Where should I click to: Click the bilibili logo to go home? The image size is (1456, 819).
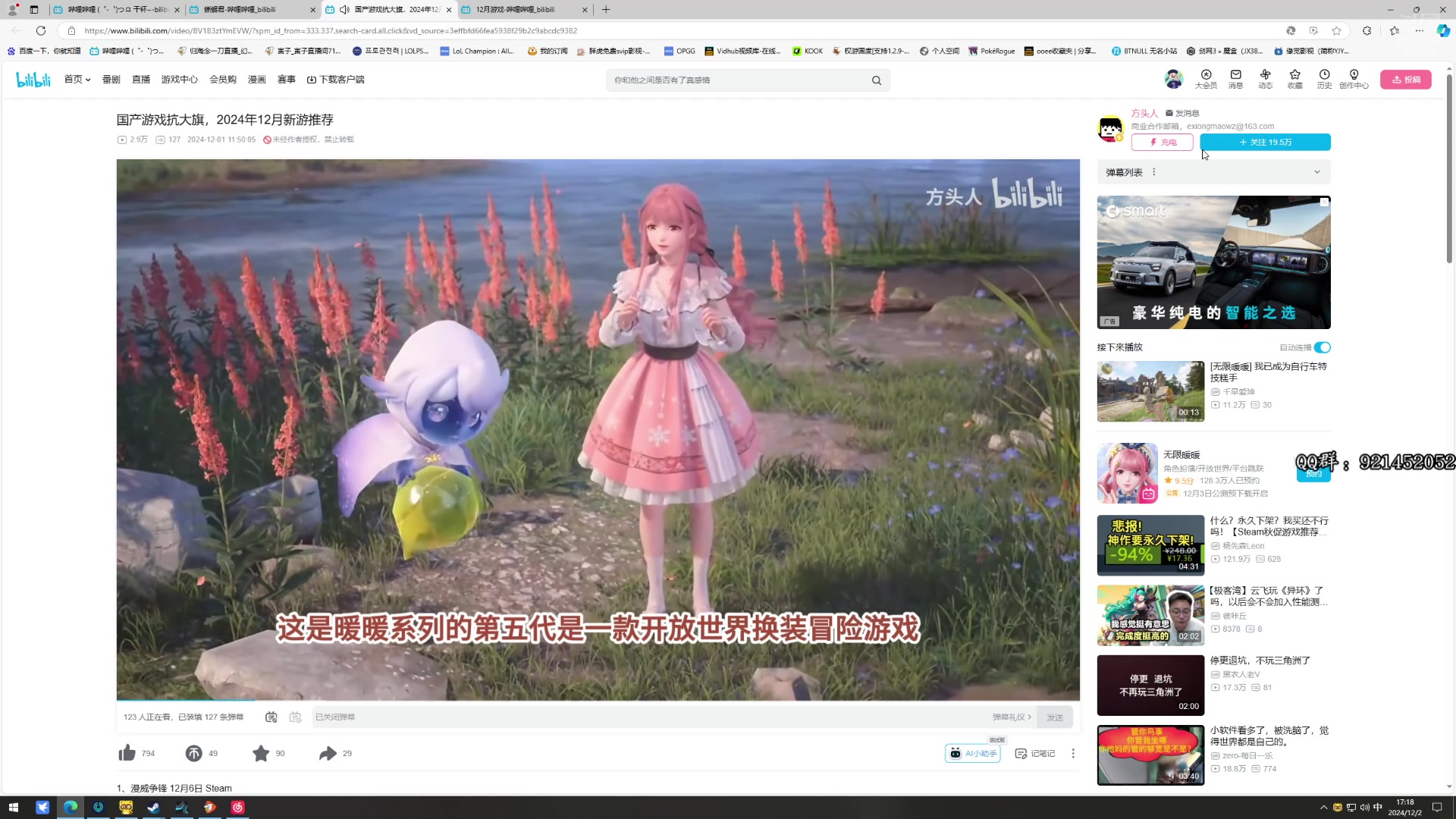33,80
